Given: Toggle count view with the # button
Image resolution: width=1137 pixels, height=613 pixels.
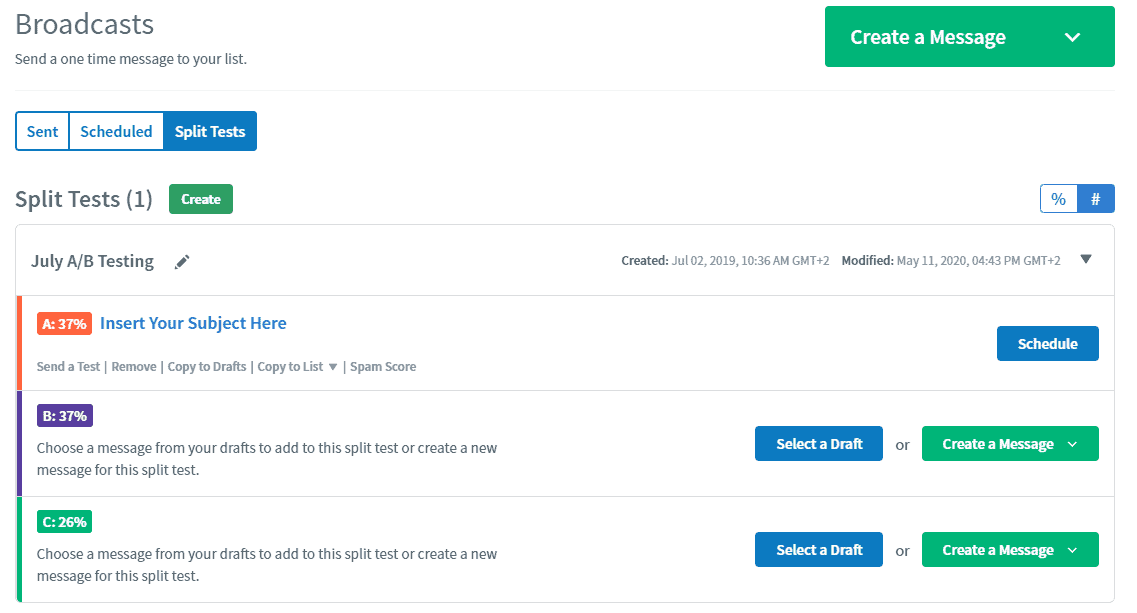Looking at the screenshot, I should pos(1096,198).
